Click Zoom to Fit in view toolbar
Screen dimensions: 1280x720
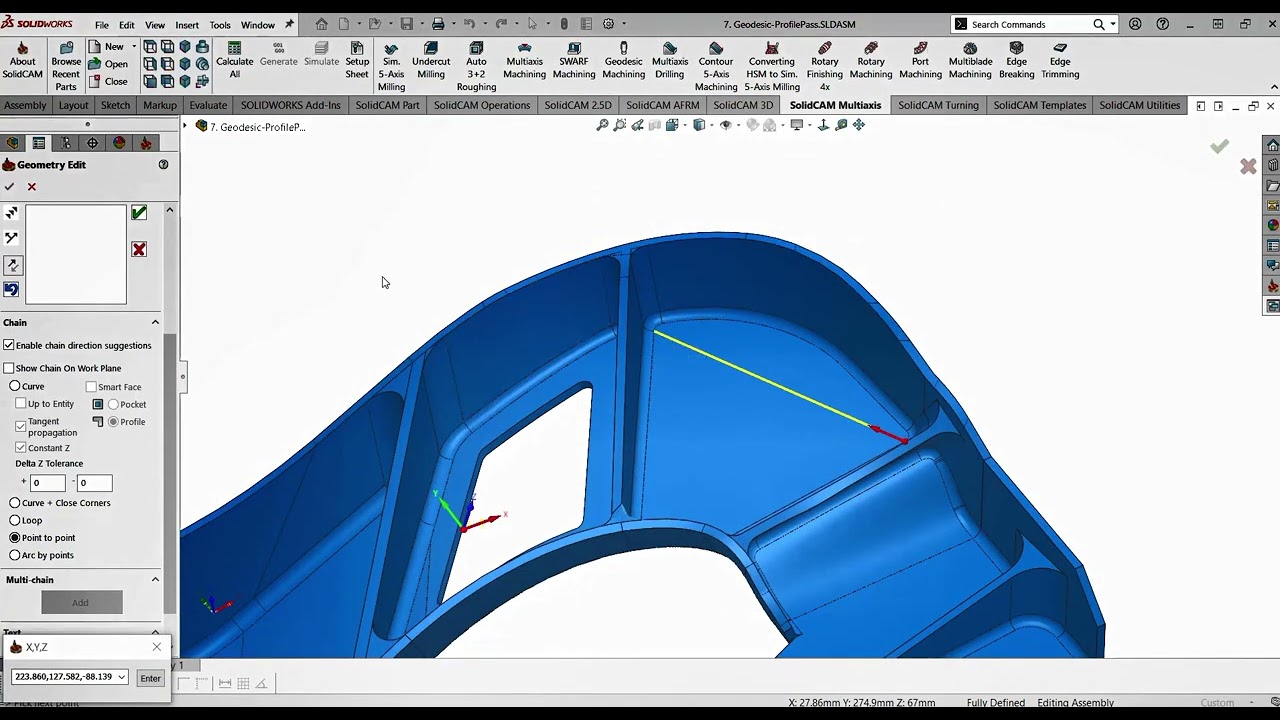[x=602, y=125]
